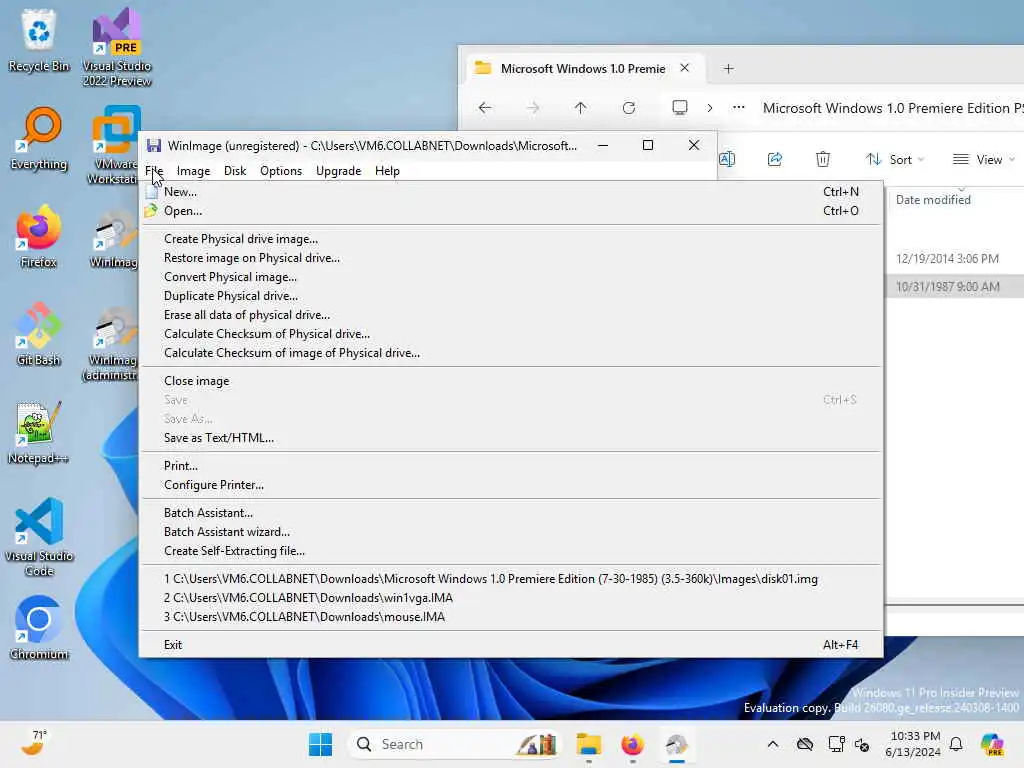Select Duplicate Physical drive...

[x=511, y=296]
